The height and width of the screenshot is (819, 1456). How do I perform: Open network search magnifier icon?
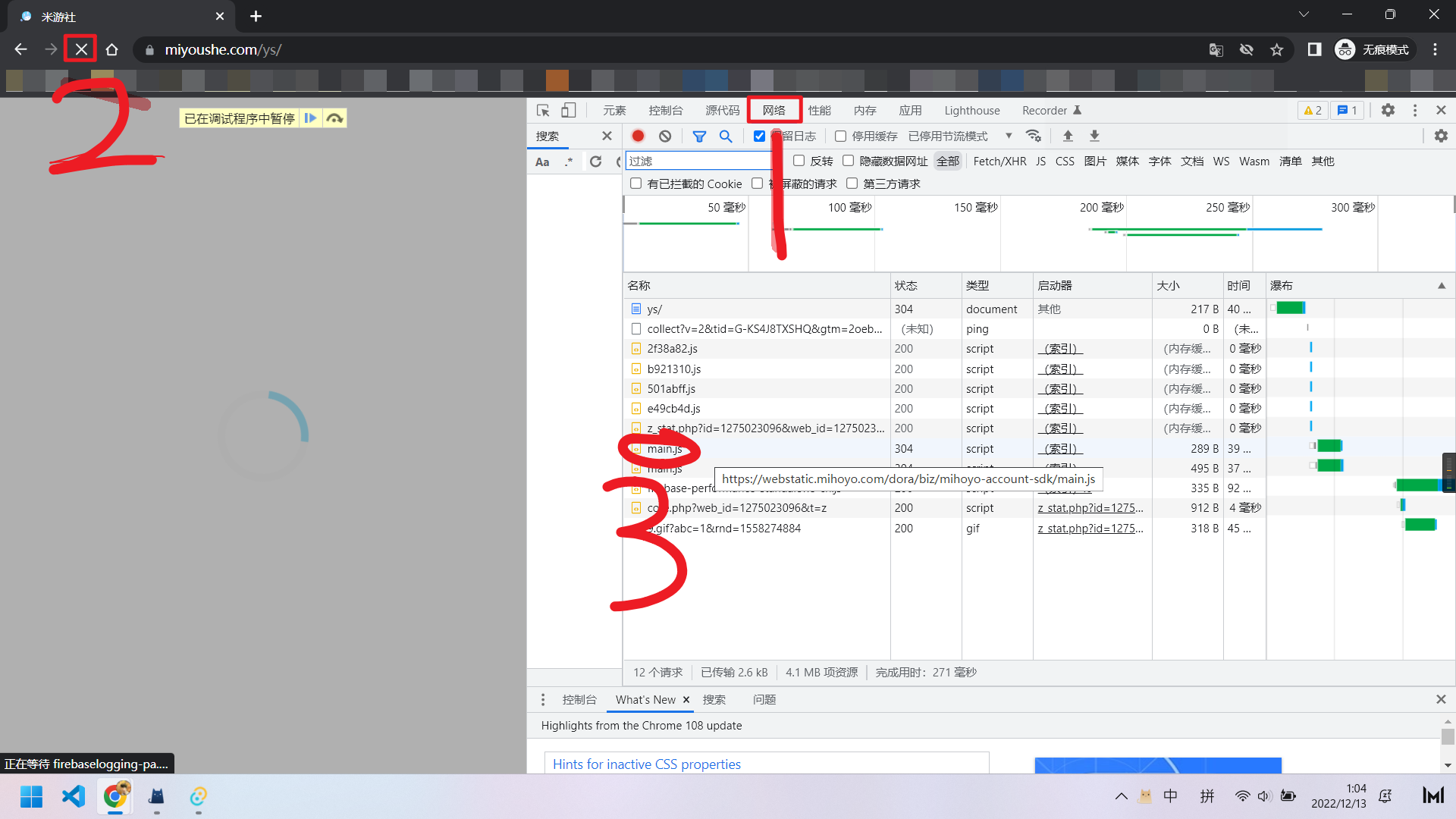(x=726, y=136)
